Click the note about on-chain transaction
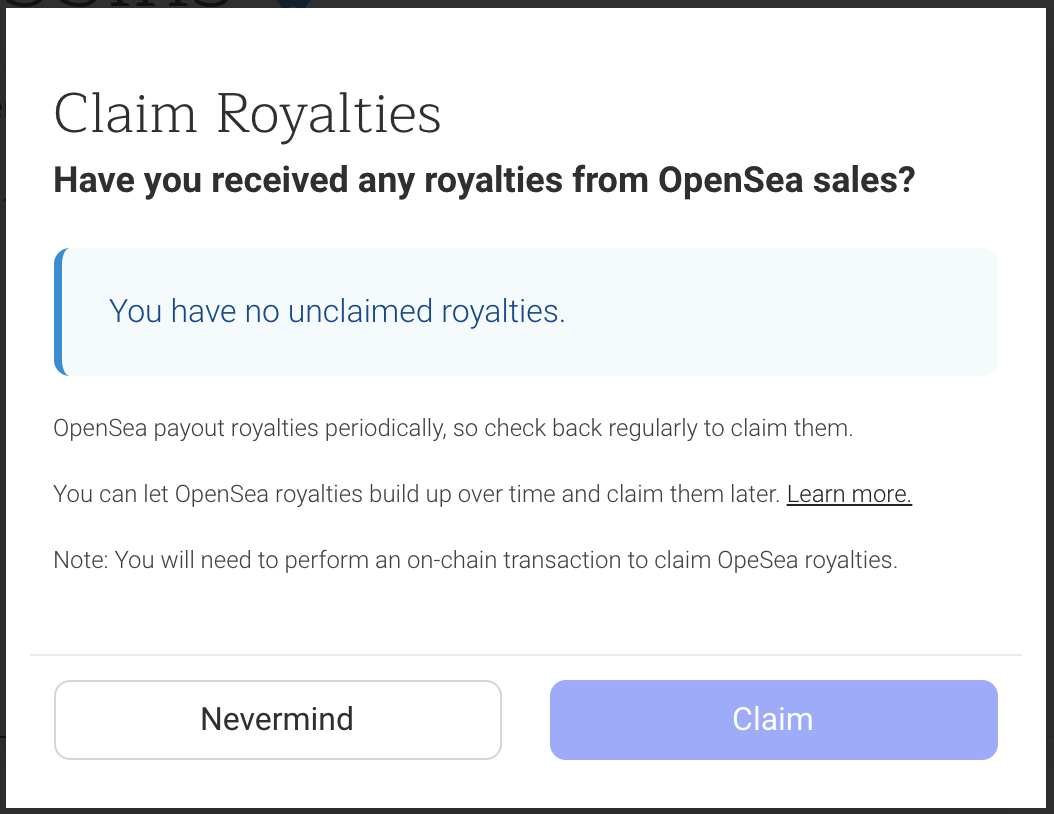The height and width of the screenshot is (814, 1054). coord(475,560)
